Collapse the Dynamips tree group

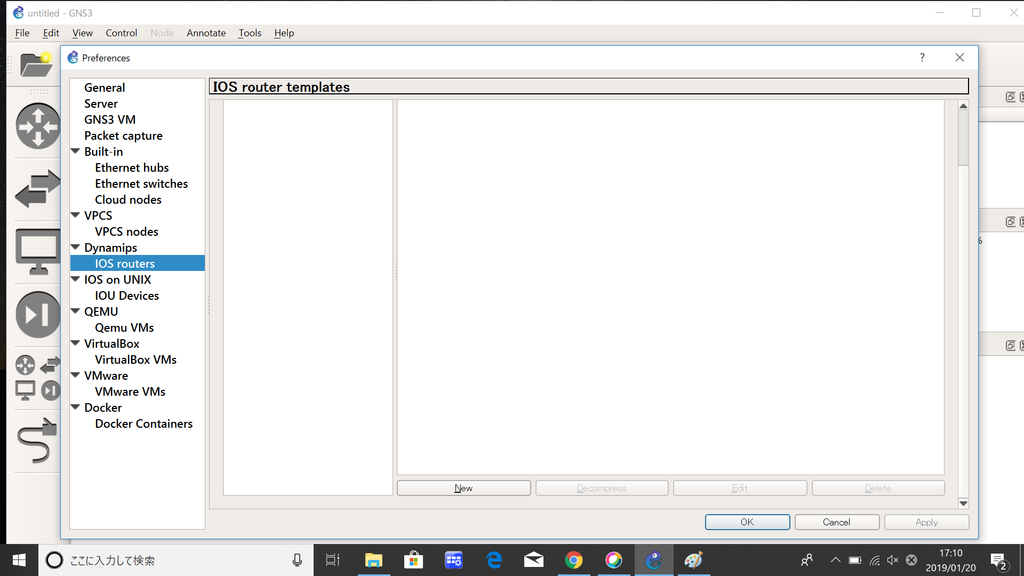pos(76,247)
